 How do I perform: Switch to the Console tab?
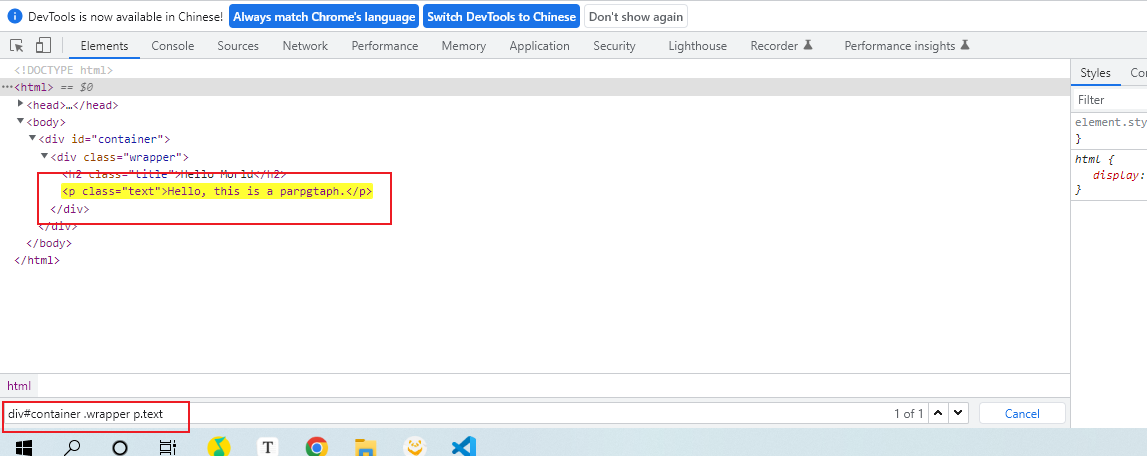click(172, 46)
